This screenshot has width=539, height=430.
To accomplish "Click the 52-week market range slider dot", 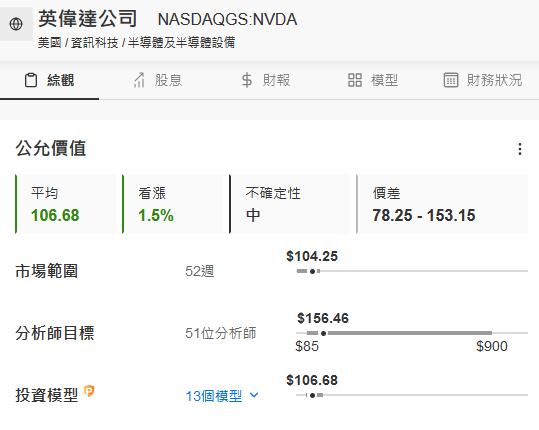I will point(312,272).
